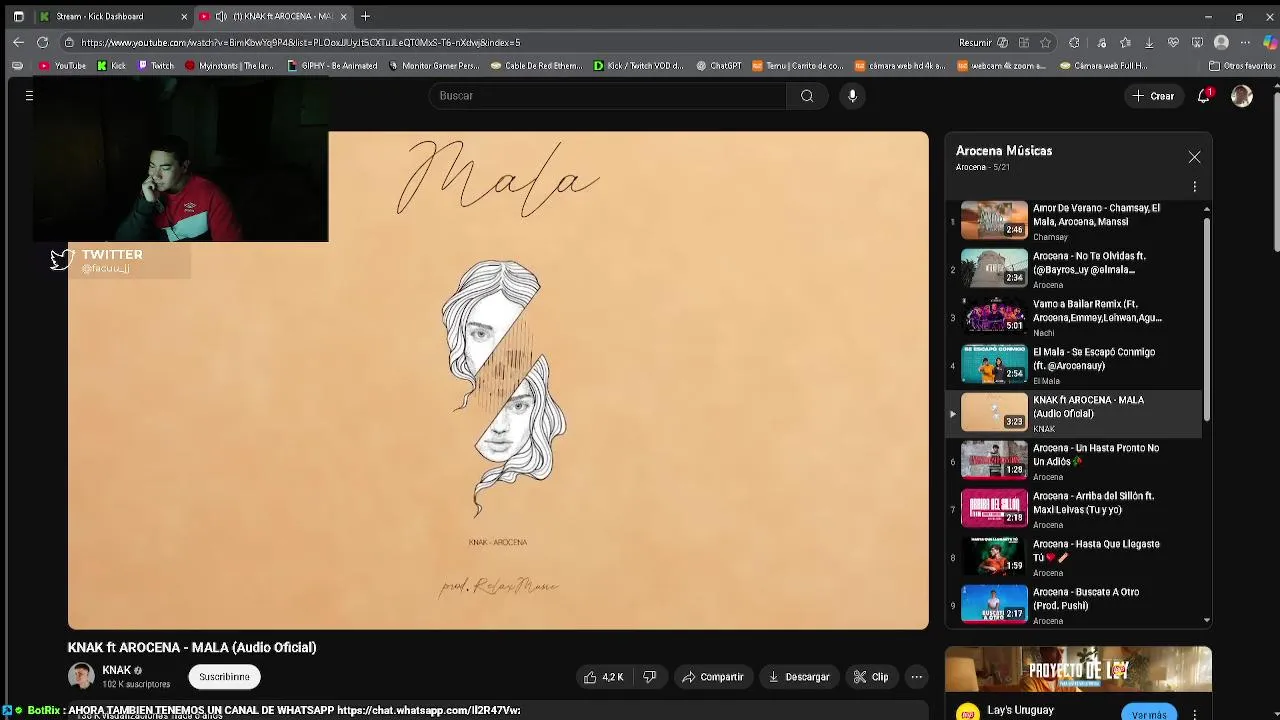
Task: Dislike the video with thumbs-down
Action: coord(649,677)
